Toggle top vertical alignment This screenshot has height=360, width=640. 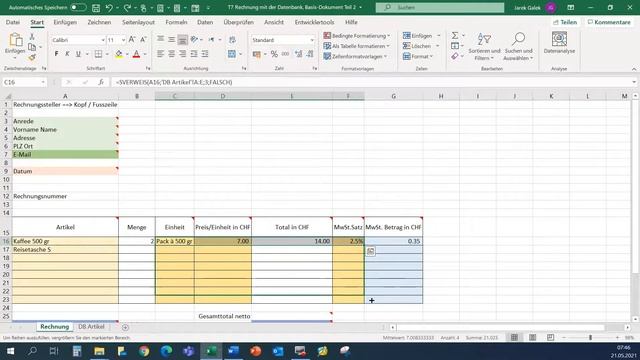pos(160,39)
